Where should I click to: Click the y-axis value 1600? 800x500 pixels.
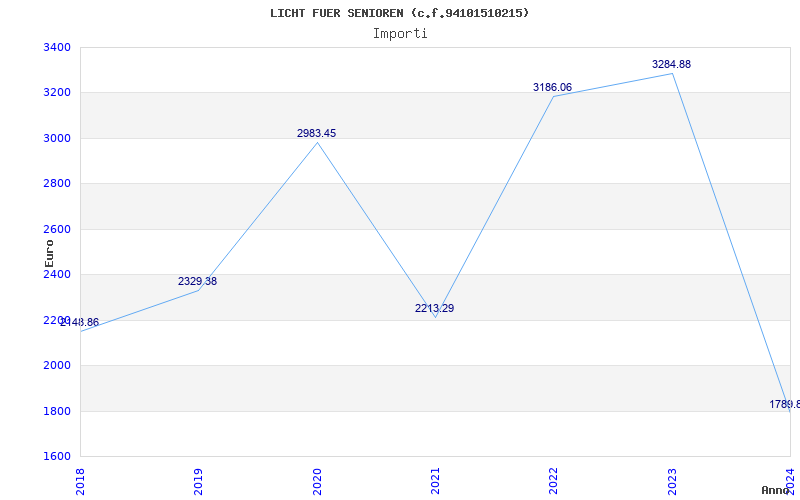pyautogui.click(x=57, y=456)
